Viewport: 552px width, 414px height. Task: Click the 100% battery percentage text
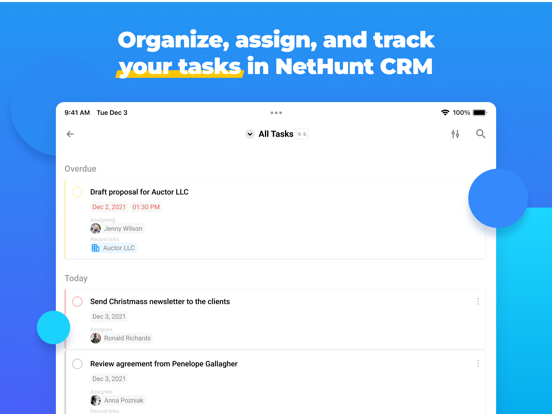(461, 113)
